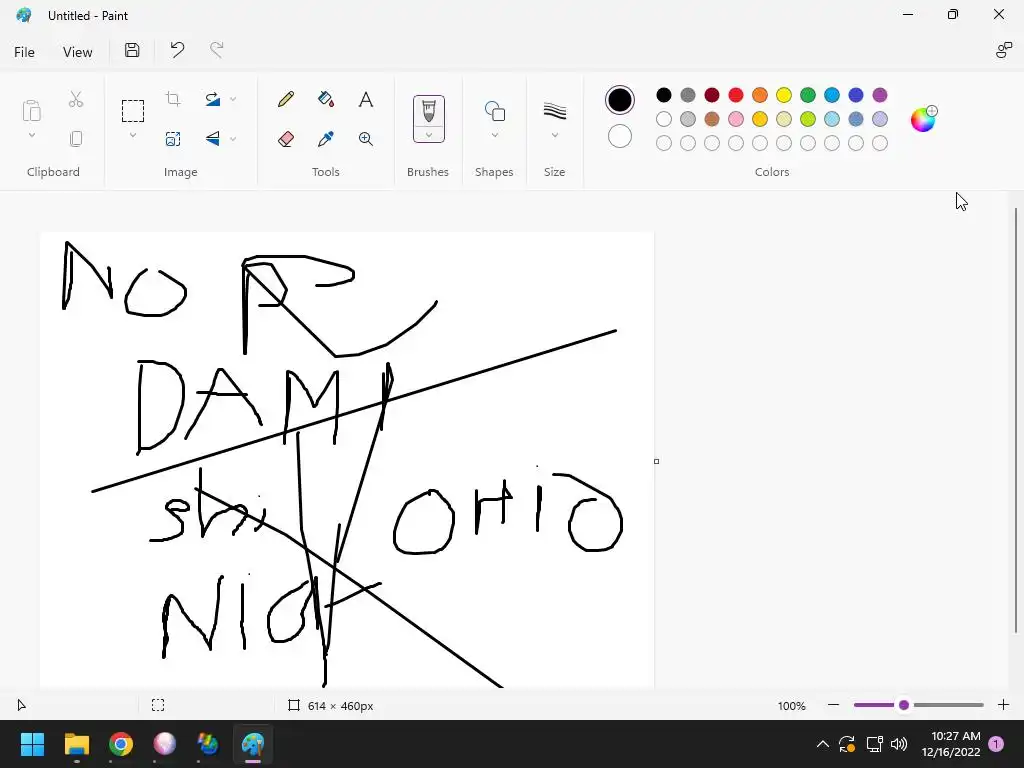Select the Text tool

pos(366,99)
